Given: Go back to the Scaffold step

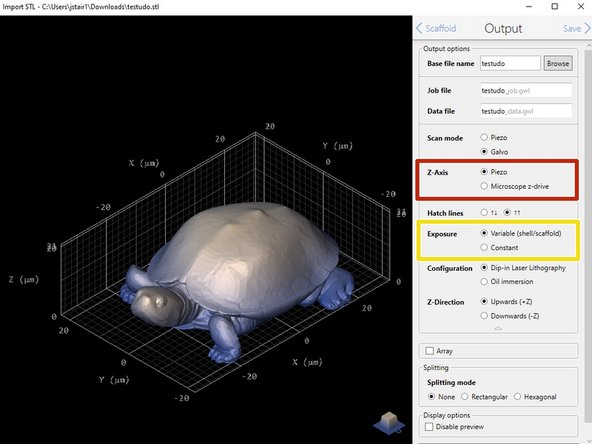Looking at the screenshot, I should point(436,28).
